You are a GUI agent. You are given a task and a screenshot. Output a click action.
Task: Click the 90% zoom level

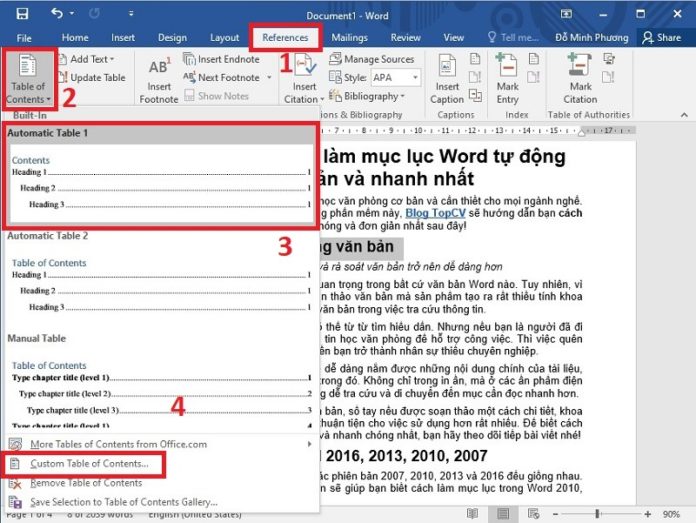click(x=671, y=514)
